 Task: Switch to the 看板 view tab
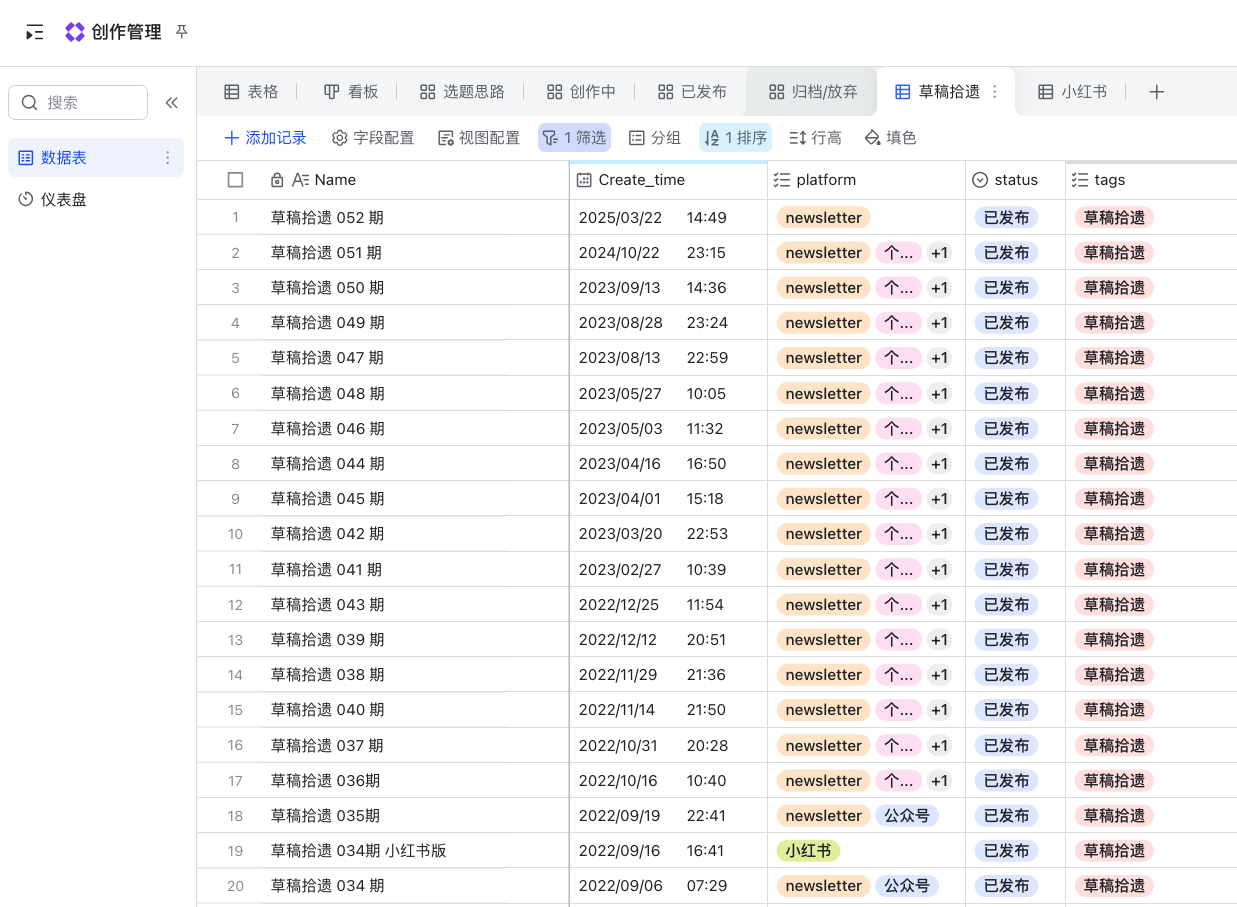[x=351, y=92]
